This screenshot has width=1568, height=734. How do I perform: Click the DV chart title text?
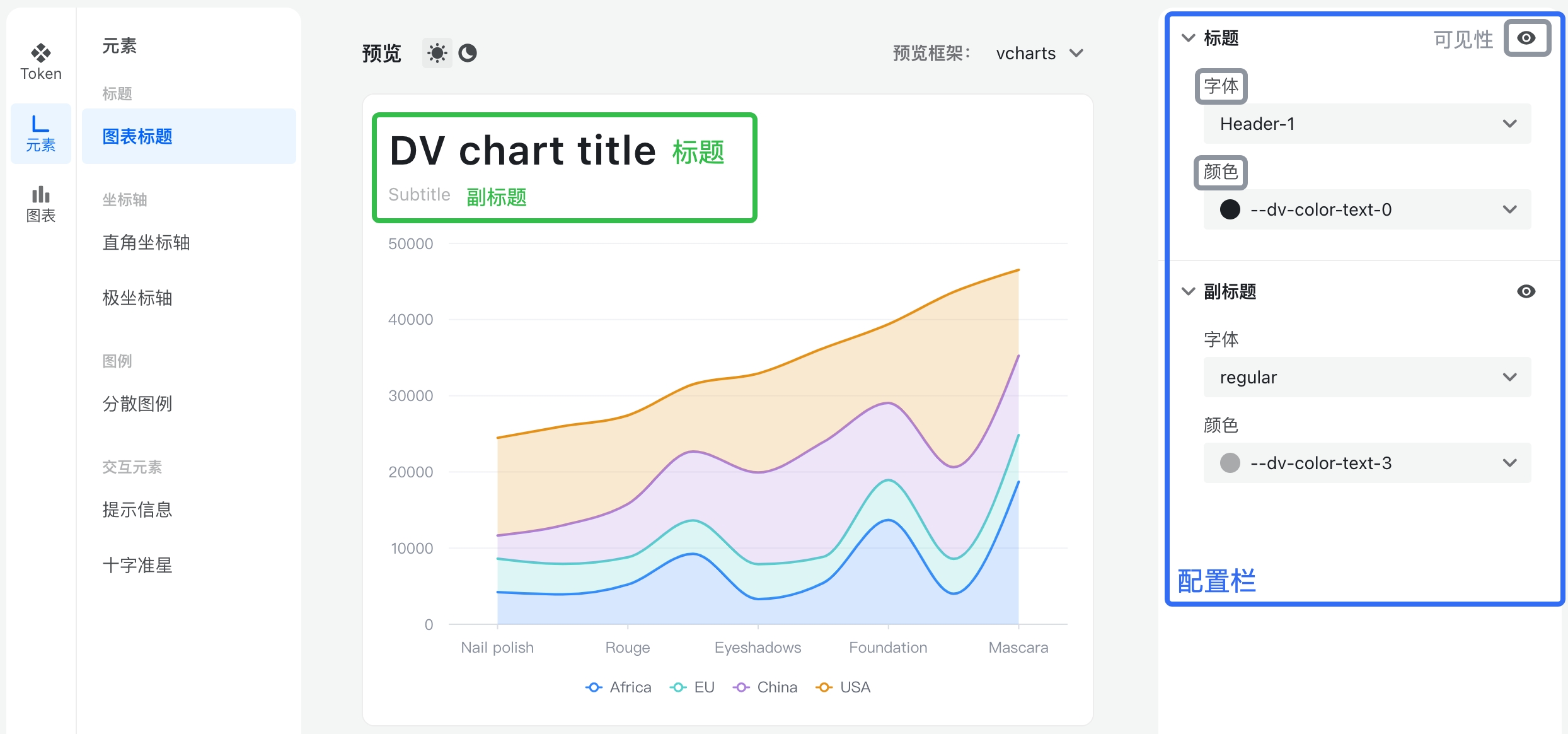coord(523,151)
